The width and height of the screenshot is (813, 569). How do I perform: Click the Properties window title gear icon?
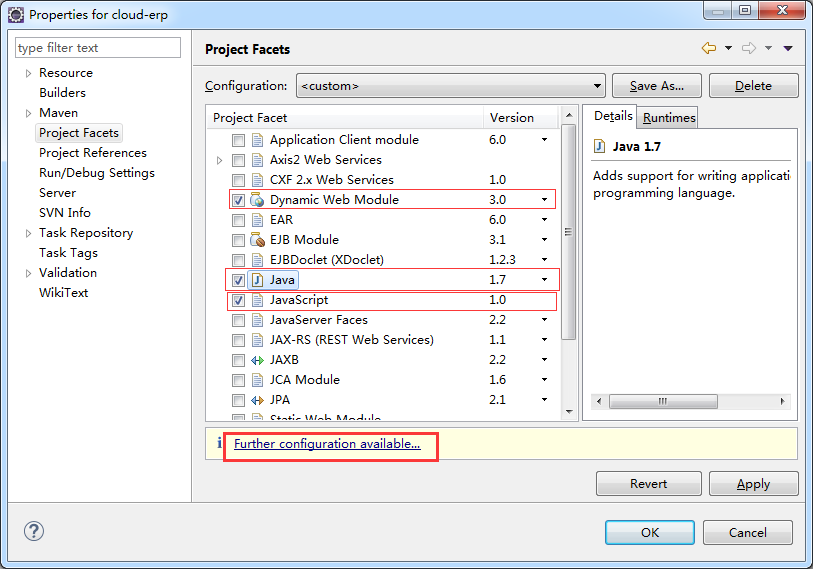click(16, 15)
